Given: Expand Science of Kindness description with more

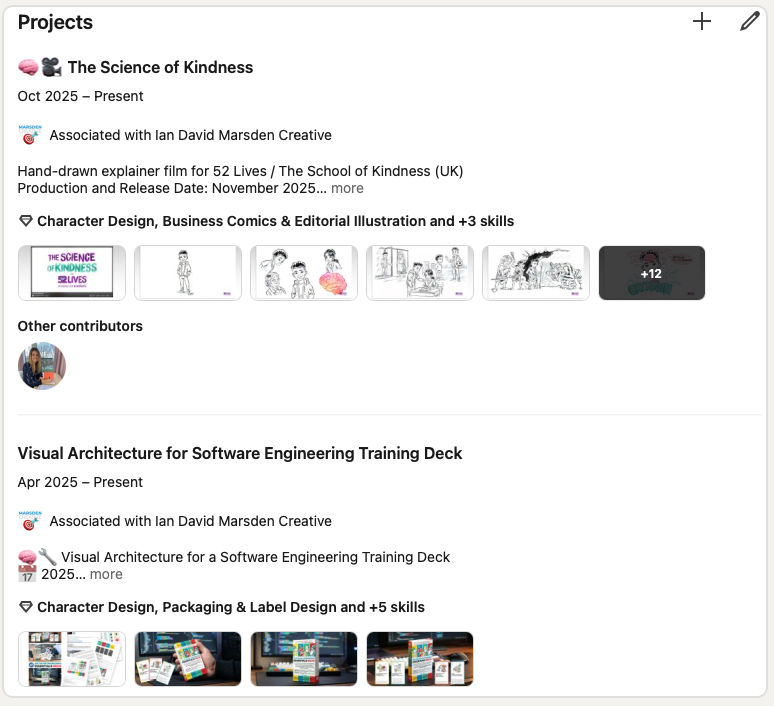Looking at the screenshot, I should click(x=347, y=188).
